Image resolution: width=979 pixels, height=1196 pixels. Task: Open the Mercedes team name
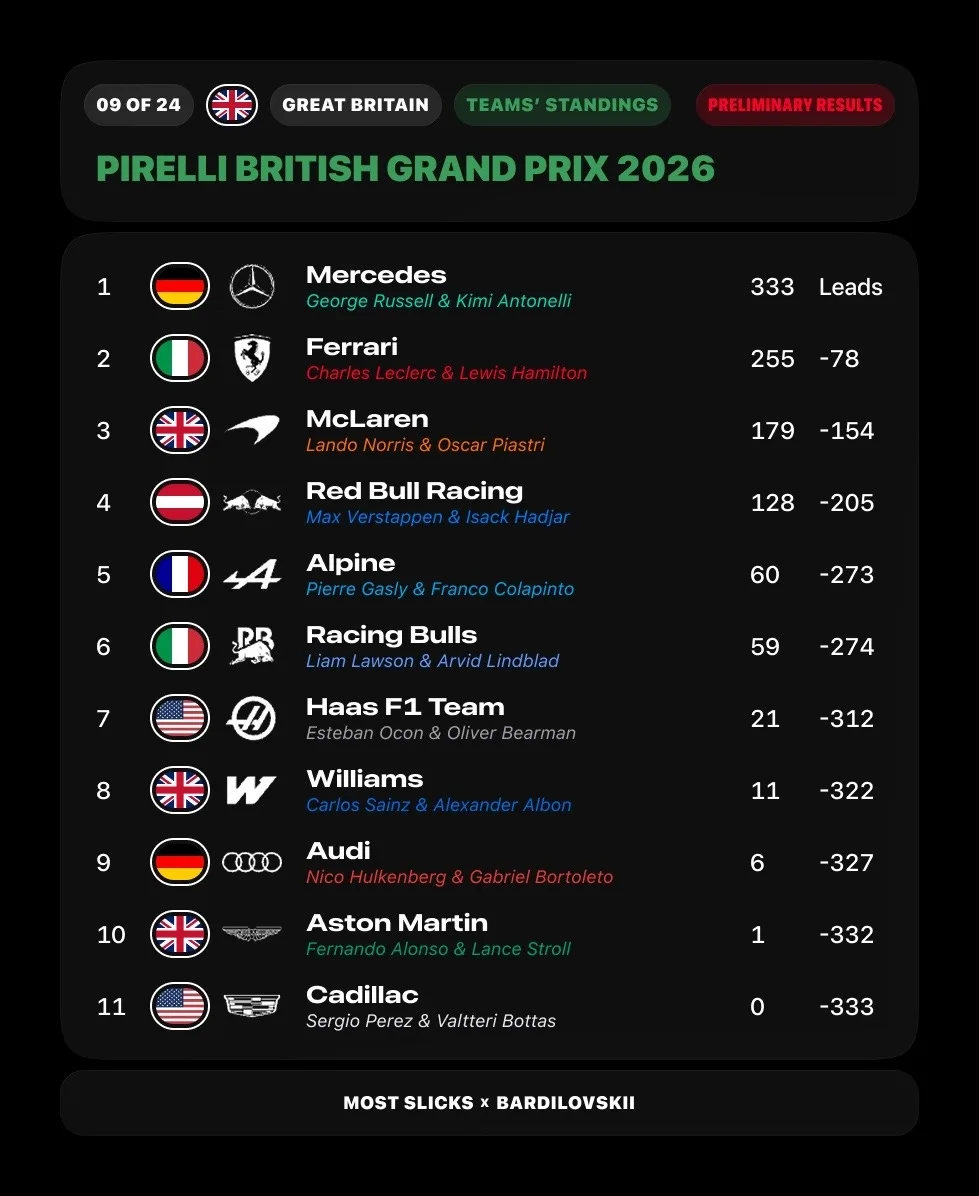click(x=376, y=275)
